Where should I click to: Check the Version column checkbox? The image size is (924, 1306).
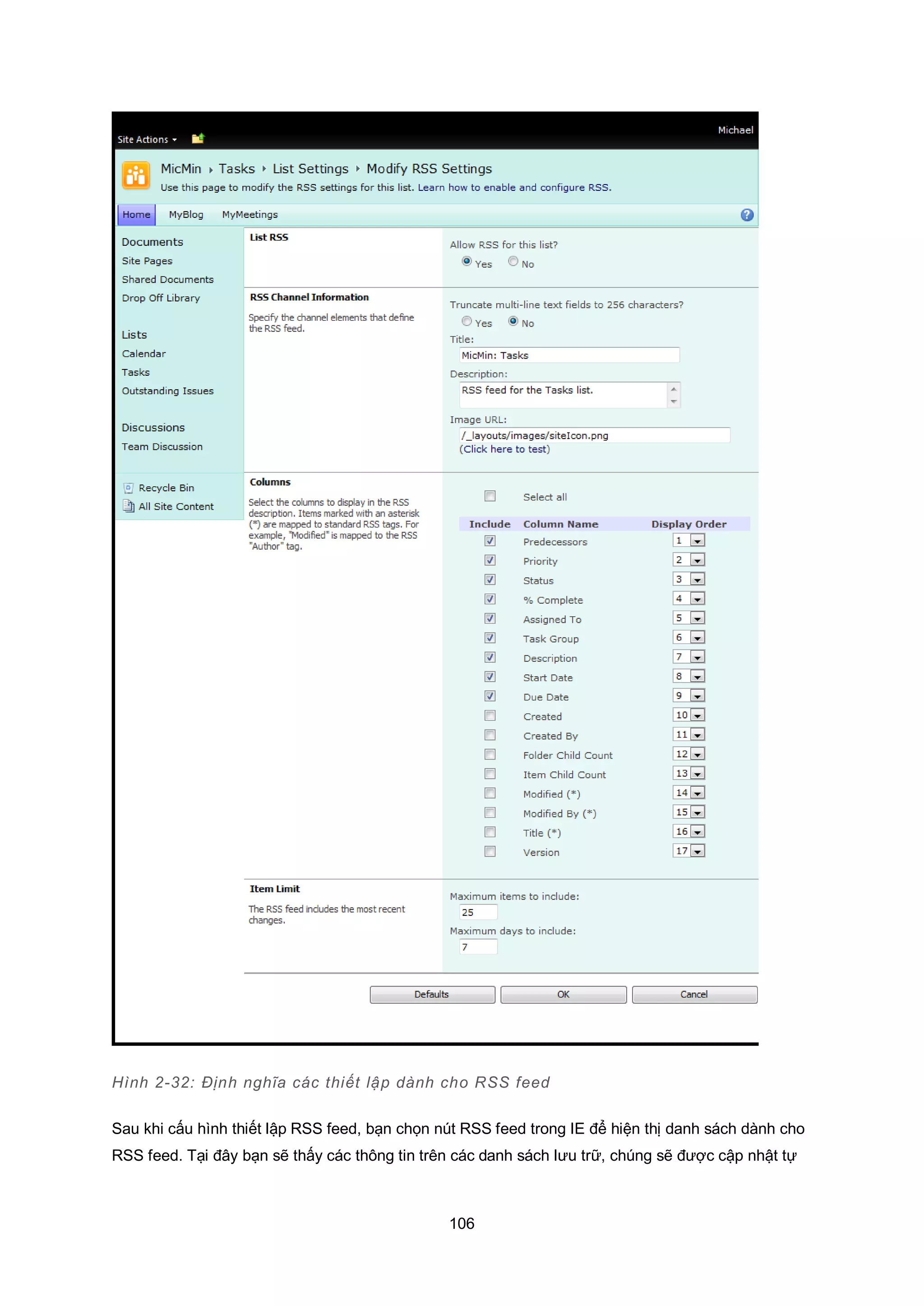490,851
